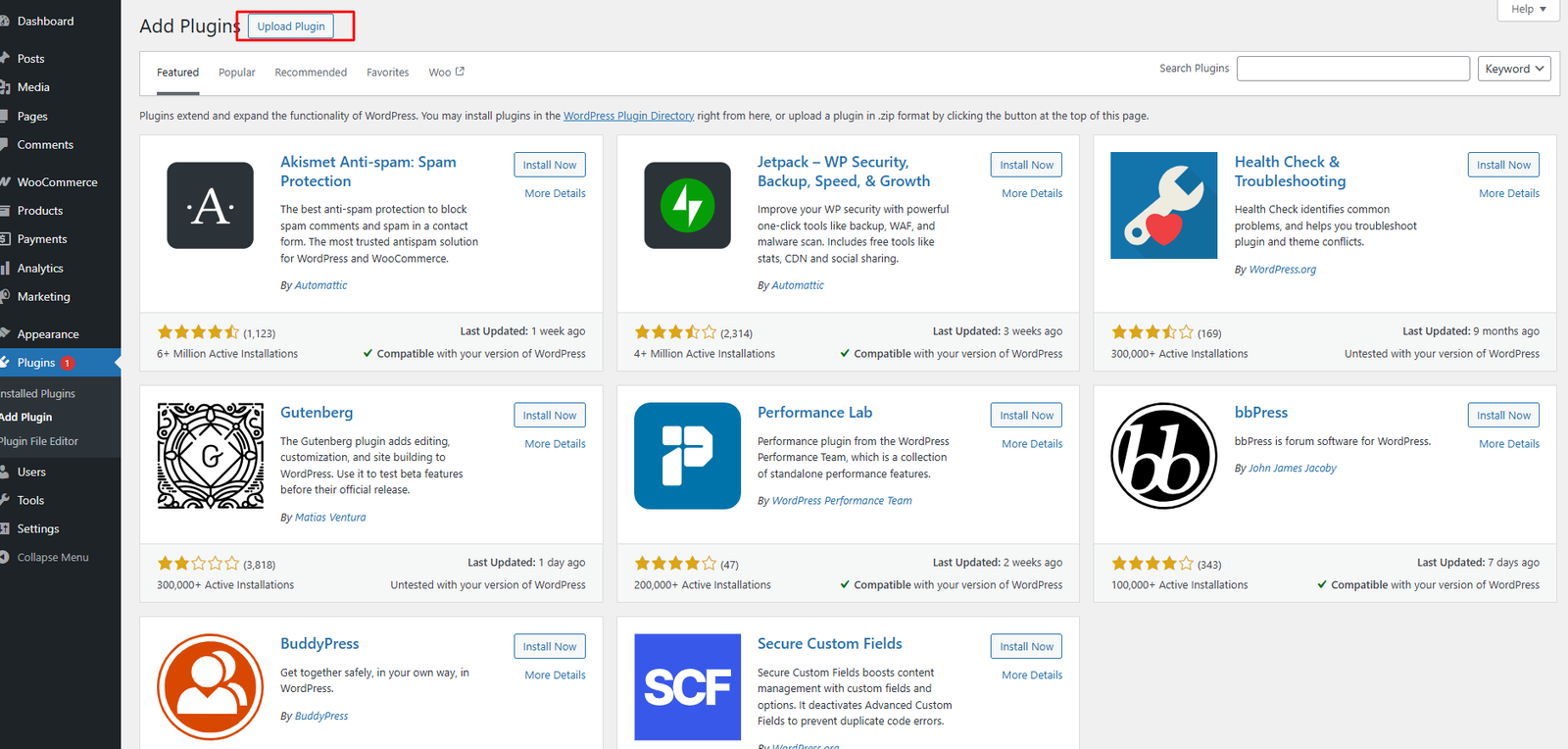The image size is (1568, 749).
Task: Open the WordPress Plugin Directory link
Action: tap(628, 116)
